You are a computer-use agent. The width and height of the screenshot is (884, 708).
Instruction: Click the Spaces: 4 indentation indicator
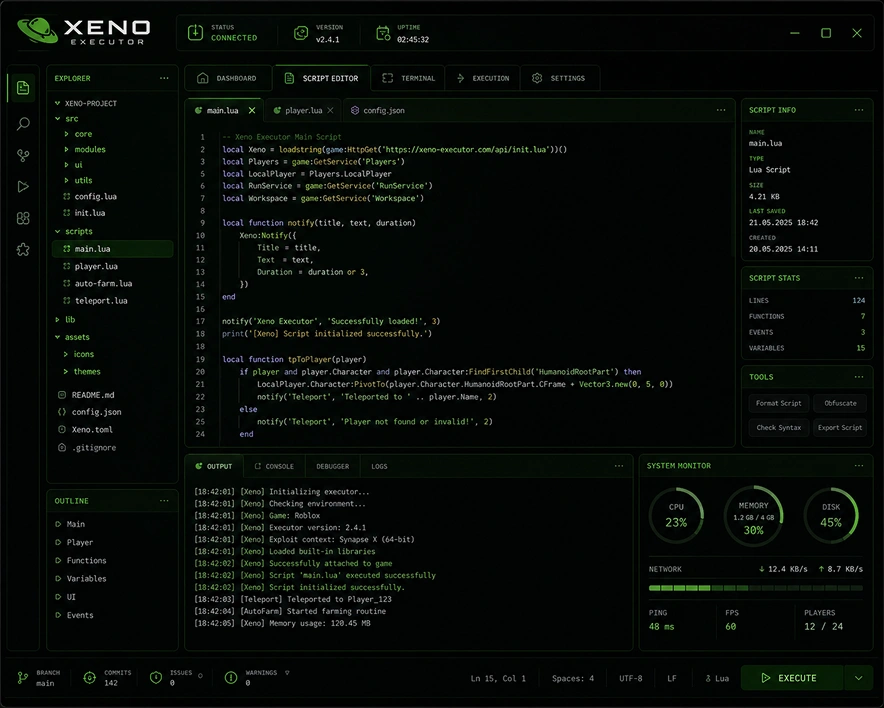pyautogui.click(x=573, y=678)
